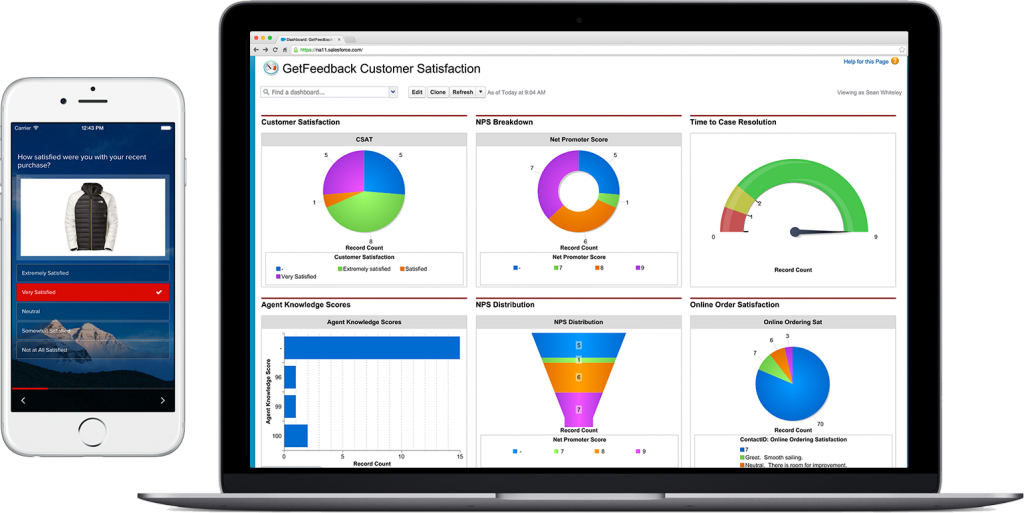
Task: Click the green Extremely satisfied legend swatch
Action: (x=340, y=268)
